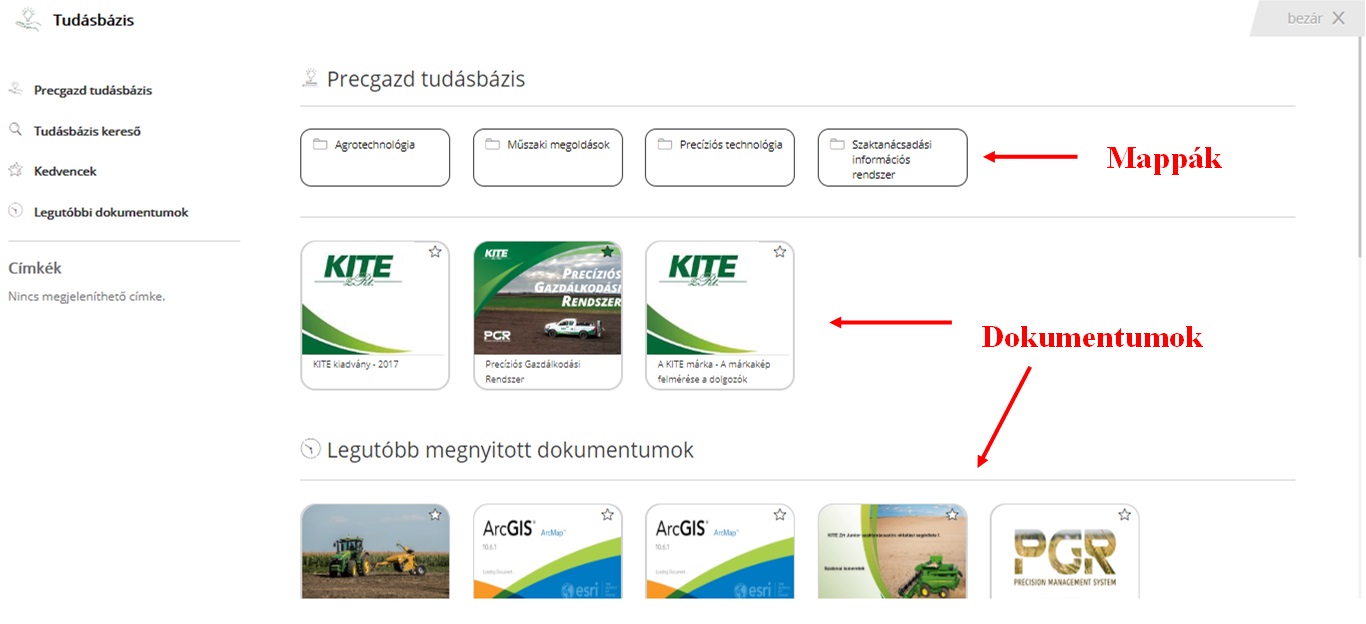Open the Műszaki megoldások folder

point(548,158)
